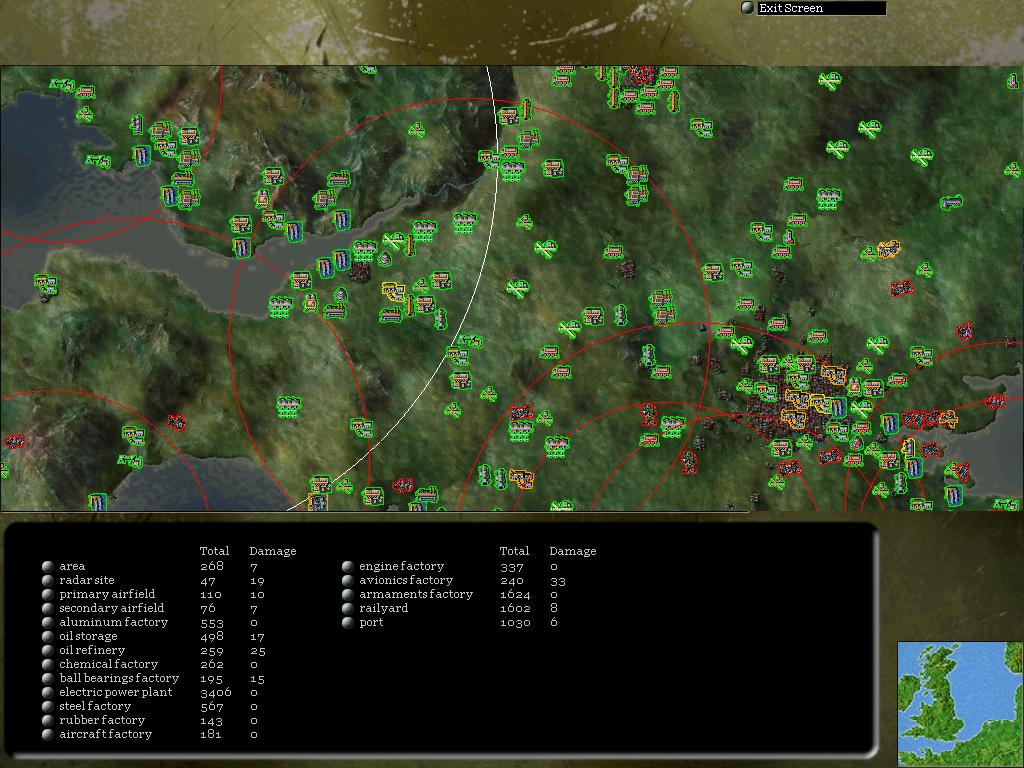Select ball bearings factory total 195

click(x=211, y=679)
